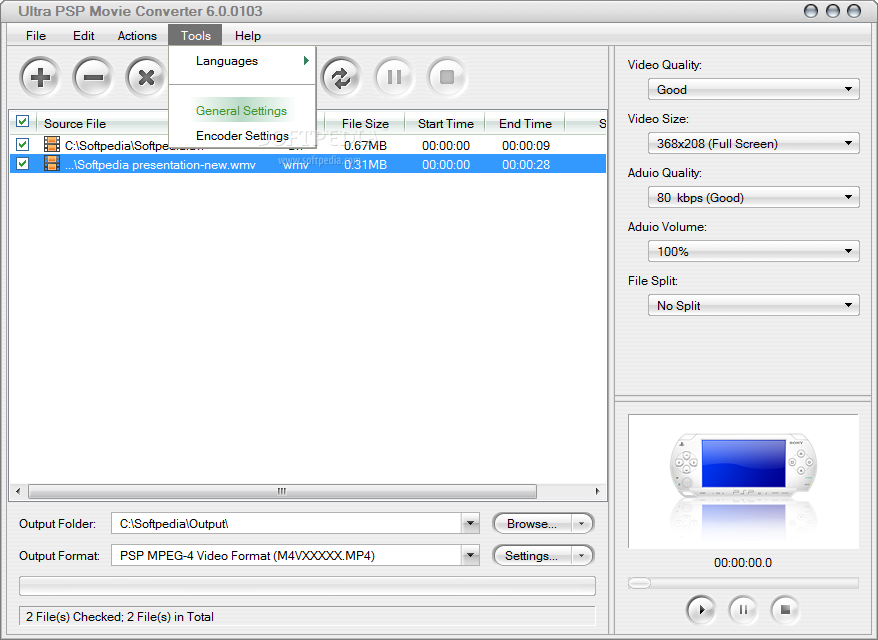Click the PSP preview image
Image resolution: width=878 pixels, height=640 pixels.
pyautogui.click(x=743, y=482)
